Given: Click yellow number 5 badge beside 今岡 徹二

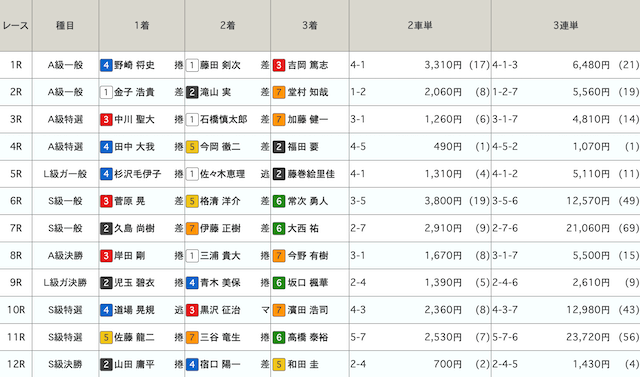Looking at the screenshot, I should 192,147.
